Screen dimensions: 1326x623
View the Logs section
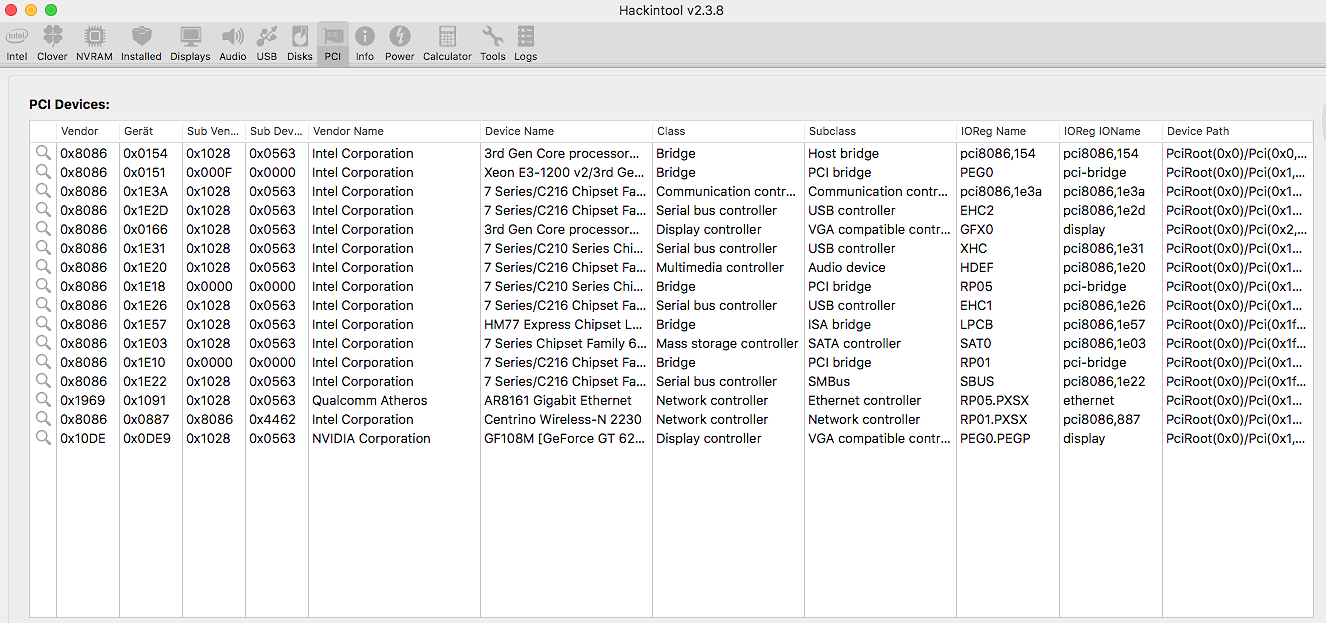click(526, 45)
